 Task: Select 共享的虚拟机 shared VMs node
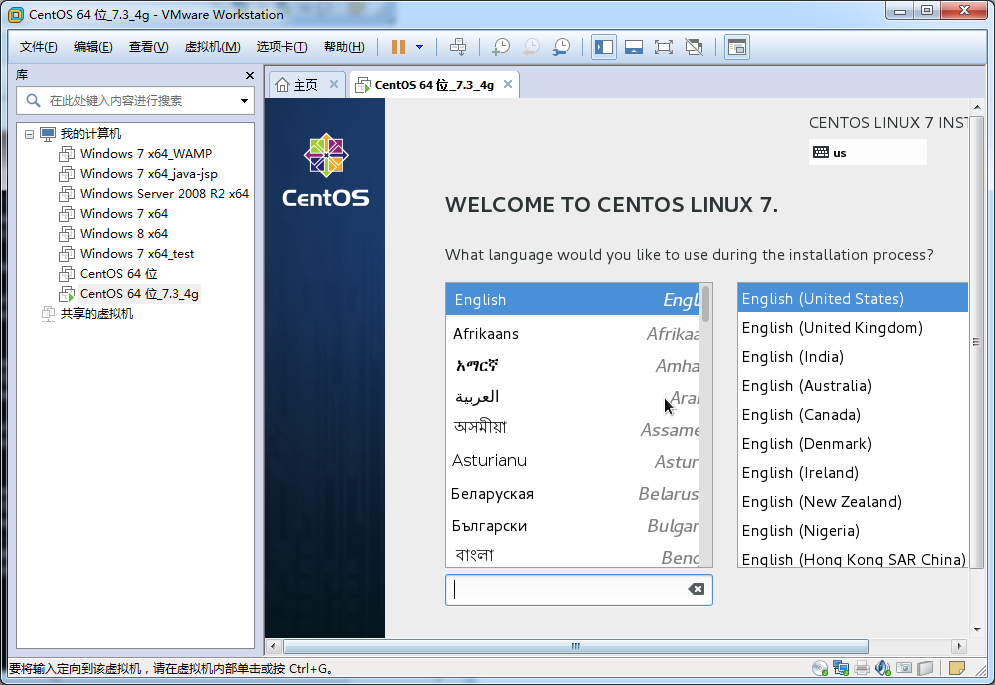click(96, 314)
